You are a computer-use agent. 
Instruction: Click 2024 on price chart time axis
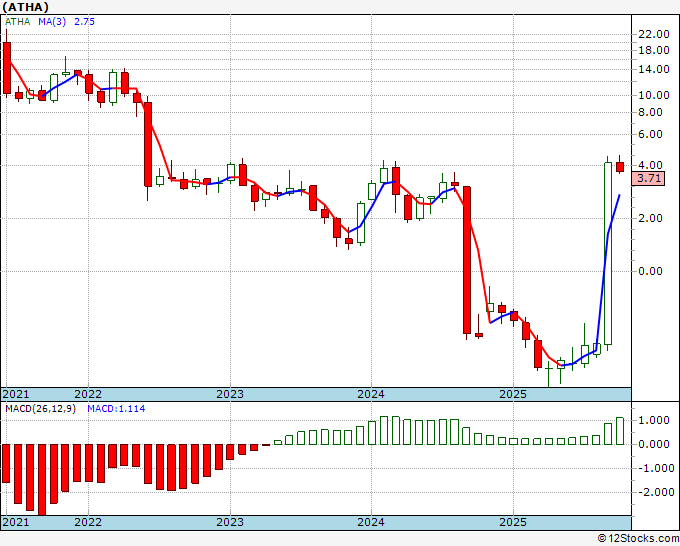[x=371, y=394]
